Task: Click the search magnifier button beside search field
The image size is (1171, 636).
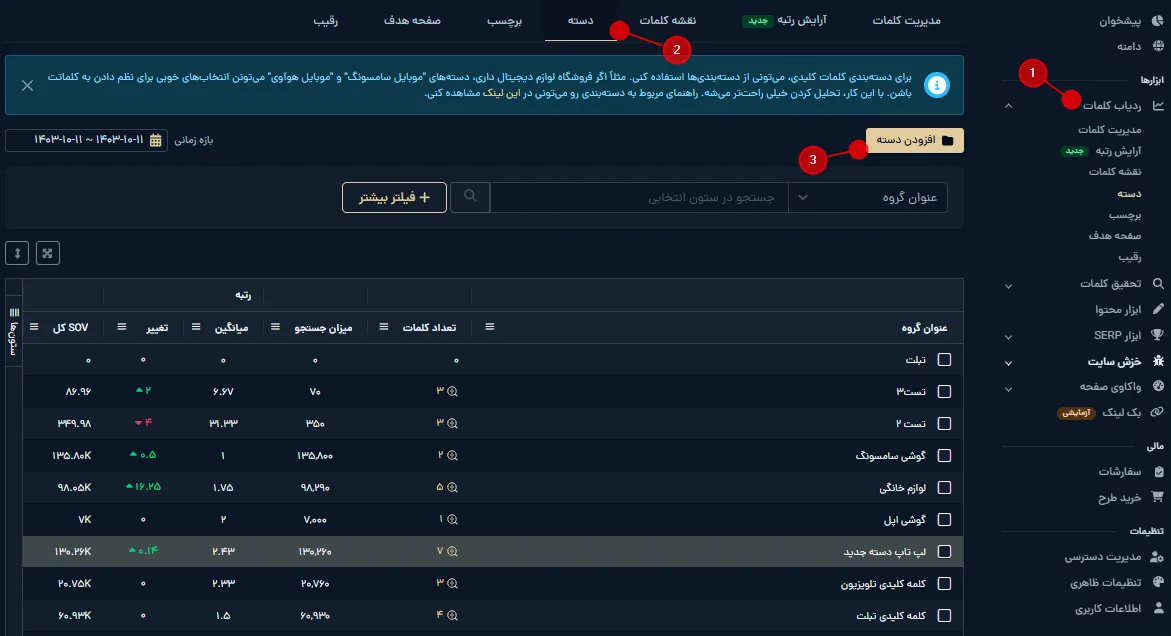Action: pos(470,197)
